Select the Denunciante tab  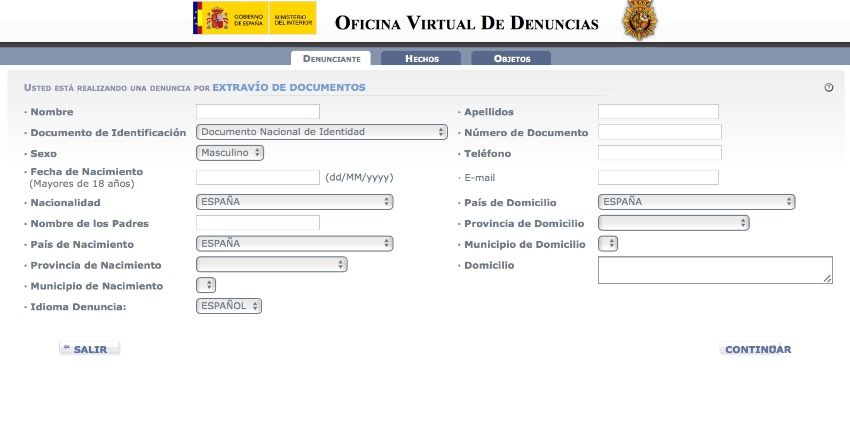click(331, 59)
